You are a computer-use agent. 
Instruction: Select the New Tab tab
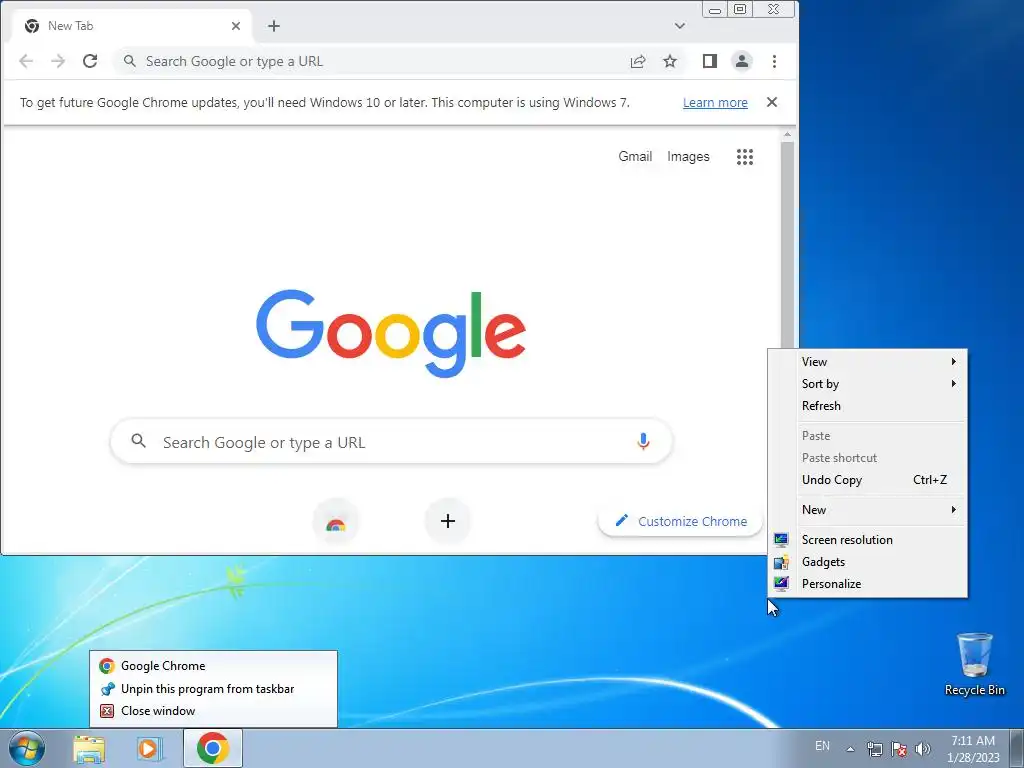133,26
